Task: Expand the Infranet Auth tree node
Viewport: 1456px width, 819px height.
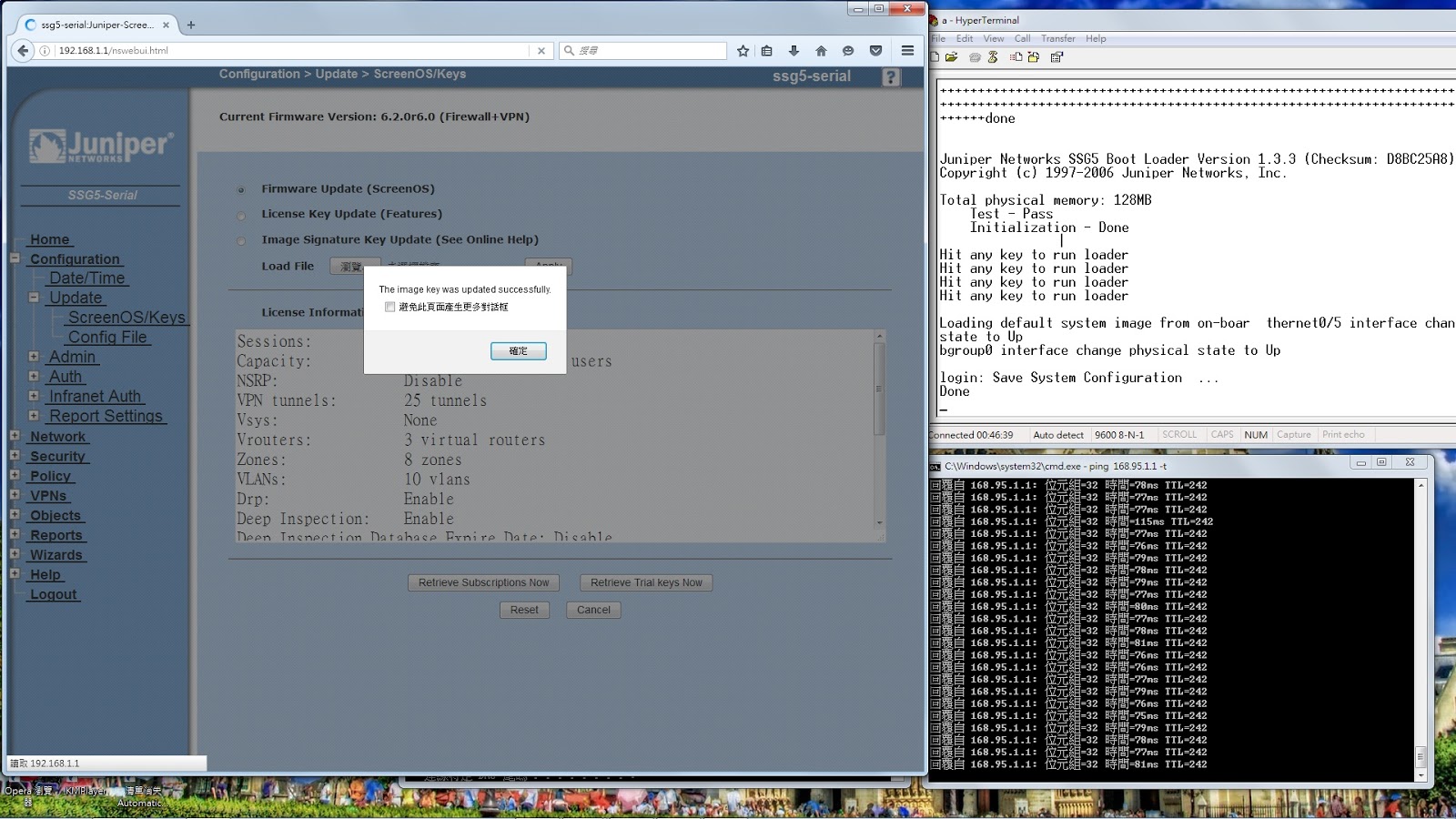Action: [x=34, y=396]
